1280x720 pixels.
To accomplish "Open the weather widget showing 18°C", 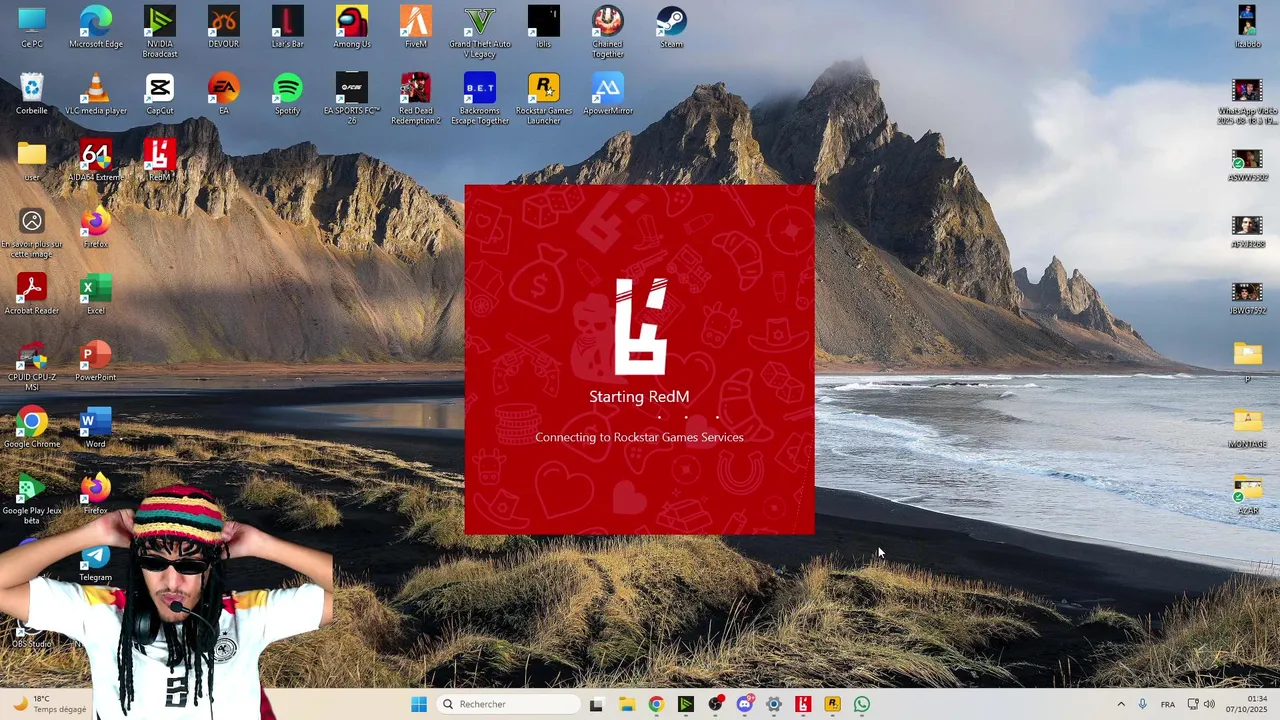I will 47,704.
